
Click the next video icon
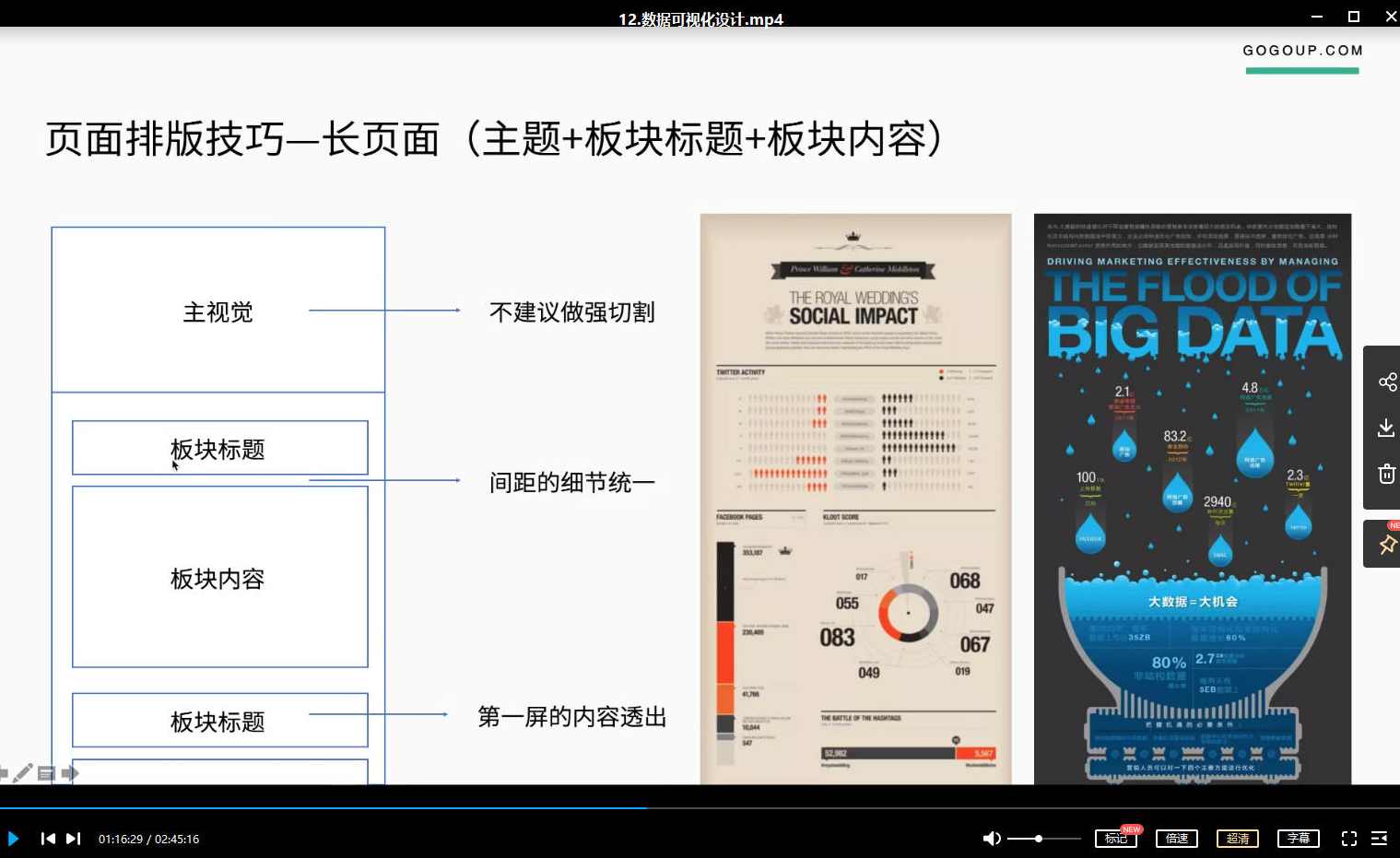tap(74, 839)
